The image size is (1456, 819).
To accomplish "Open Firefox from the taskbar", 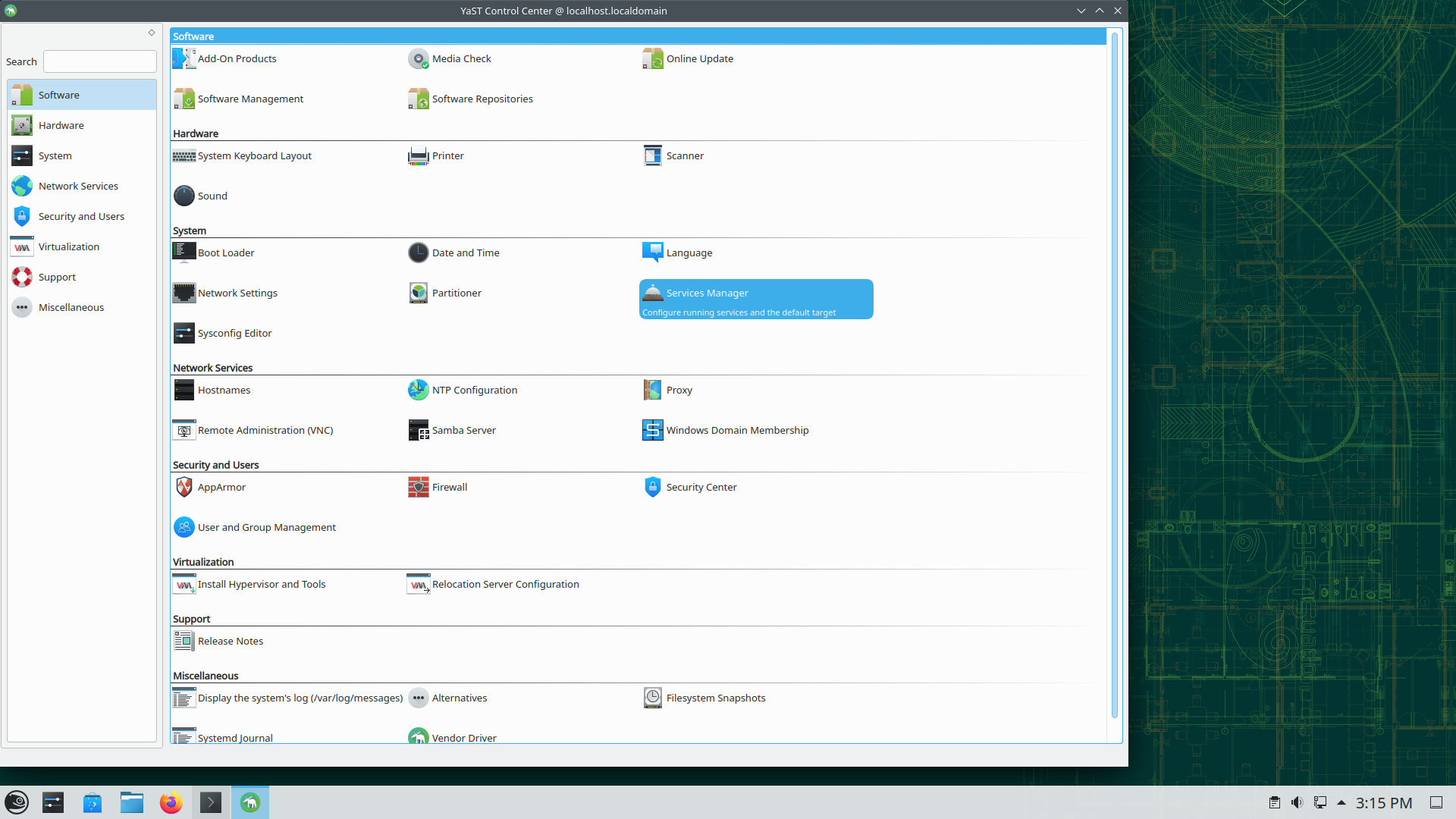I will (x=171, y=802).
